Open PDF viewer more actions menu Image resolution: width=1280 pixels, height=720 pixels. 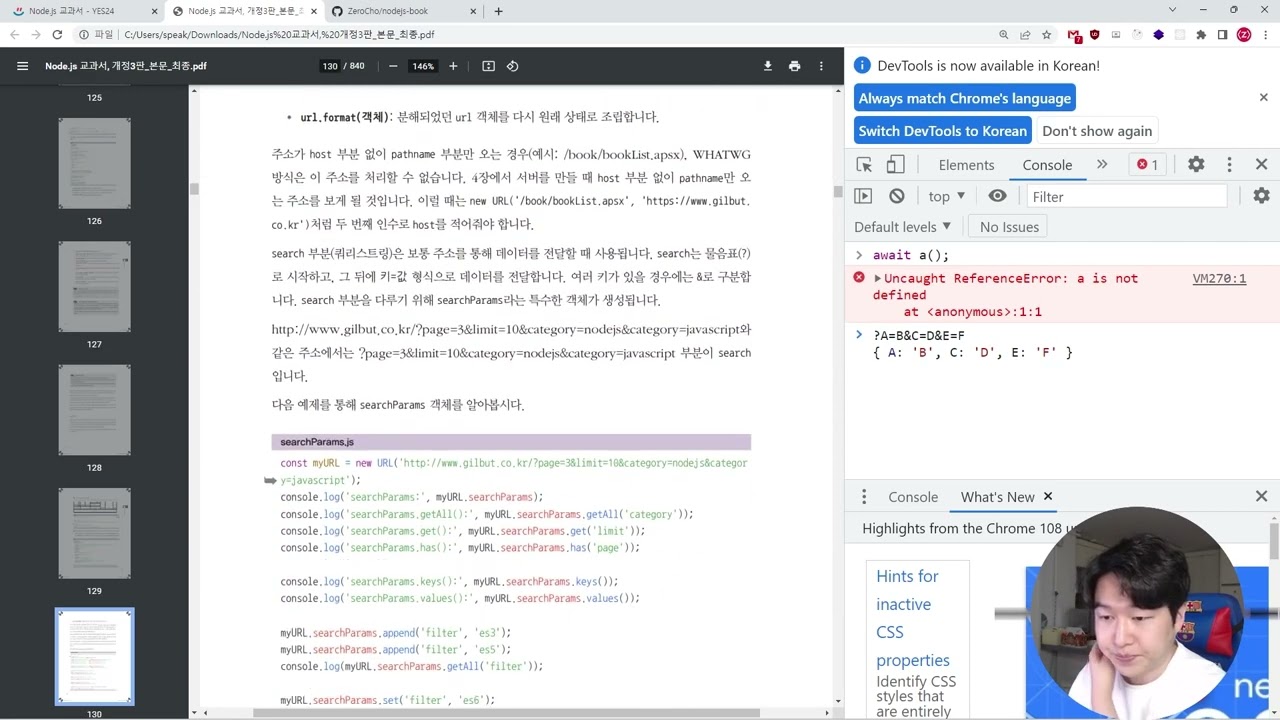pos(821,66)
